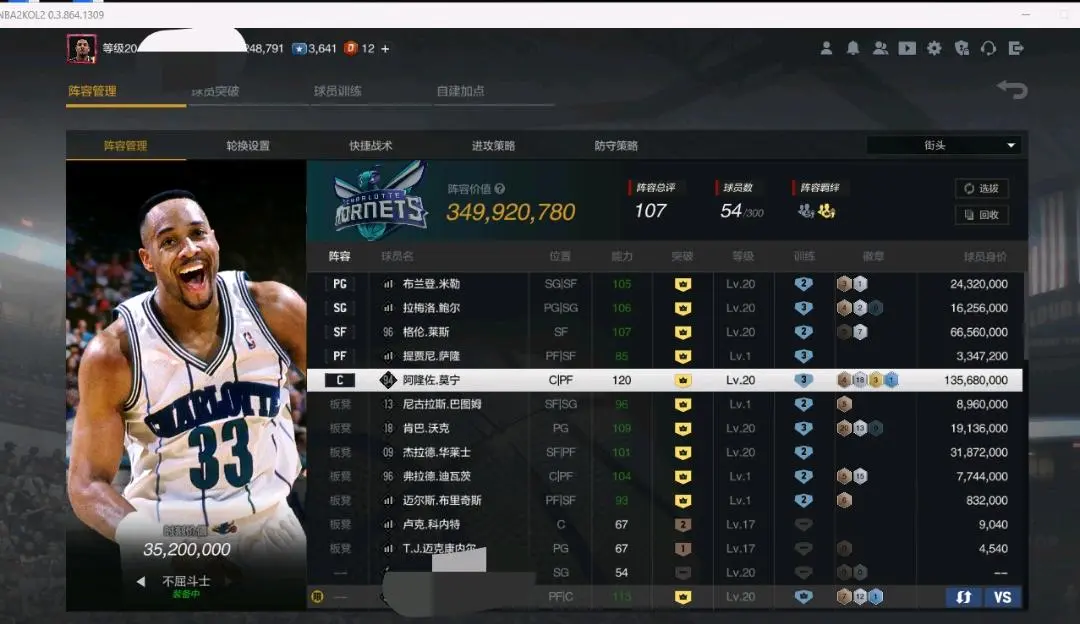The image size is (1080, 624).
Task: Click the back arrow icon
Action: (1012, 90)
